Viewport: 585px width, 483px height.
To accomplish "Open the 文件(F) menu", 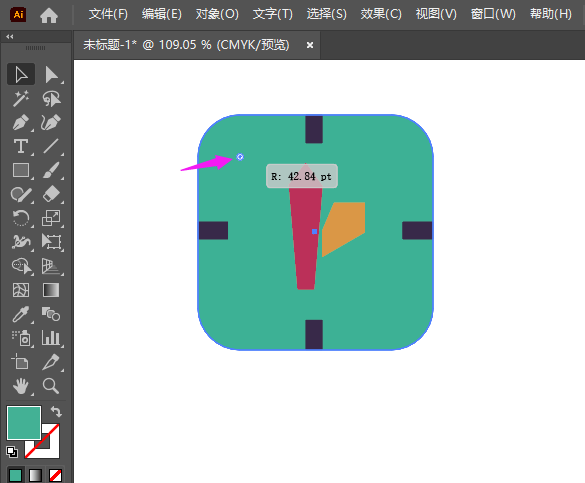I will tap(108, 14).
